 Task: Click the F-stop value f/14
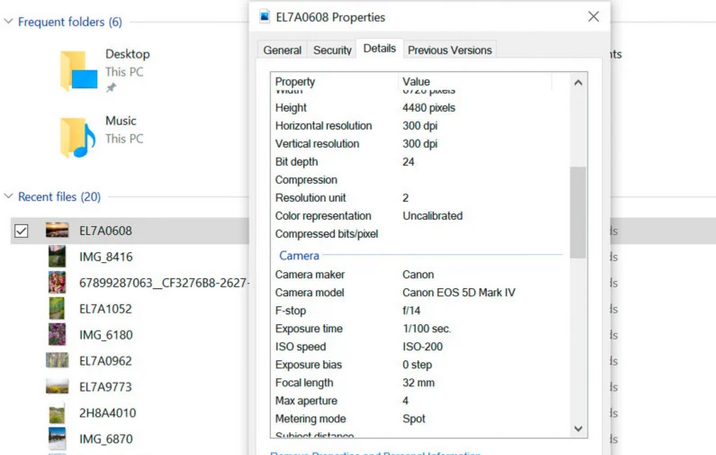[411, 311]
